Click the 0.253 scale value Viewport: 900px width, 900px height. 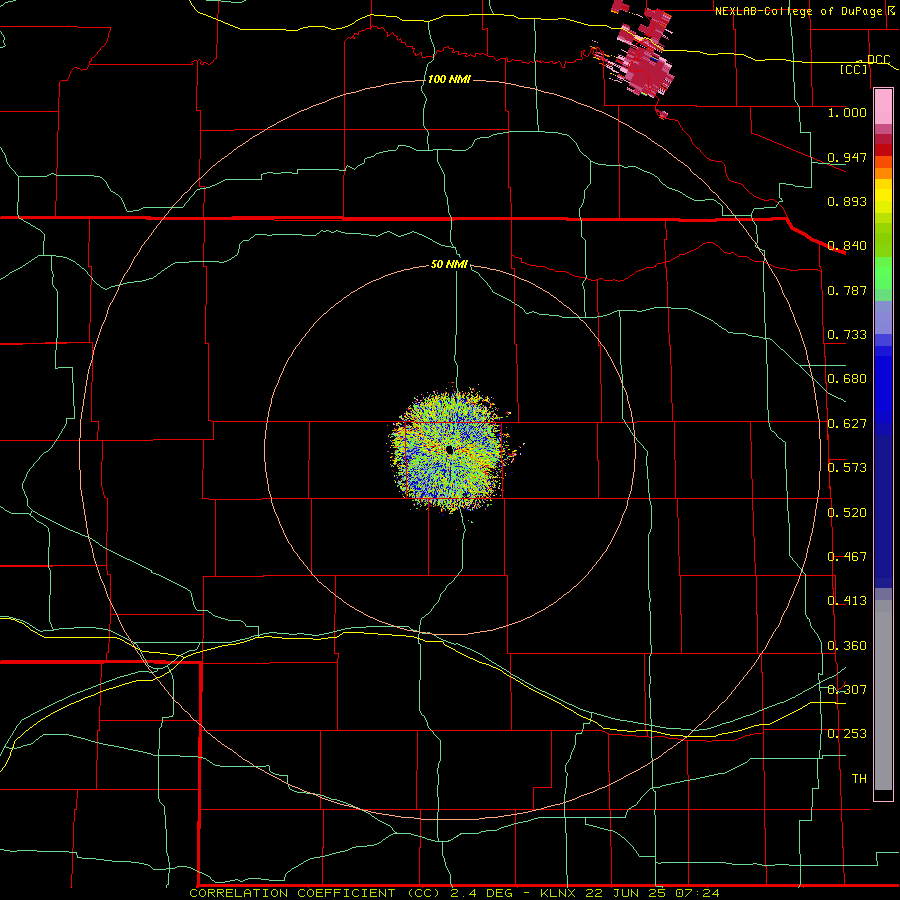click(847, 734)
